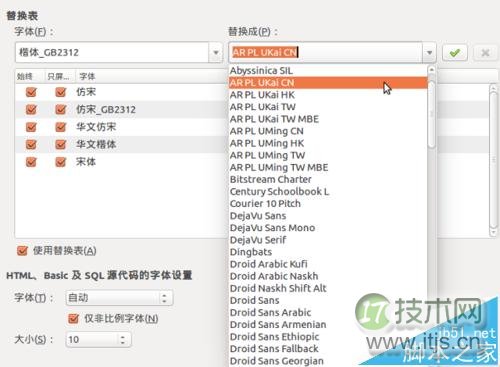Select AR PL UMing HK
The height and width of the screenshot is (367, 500).
[x=328, y=143]
